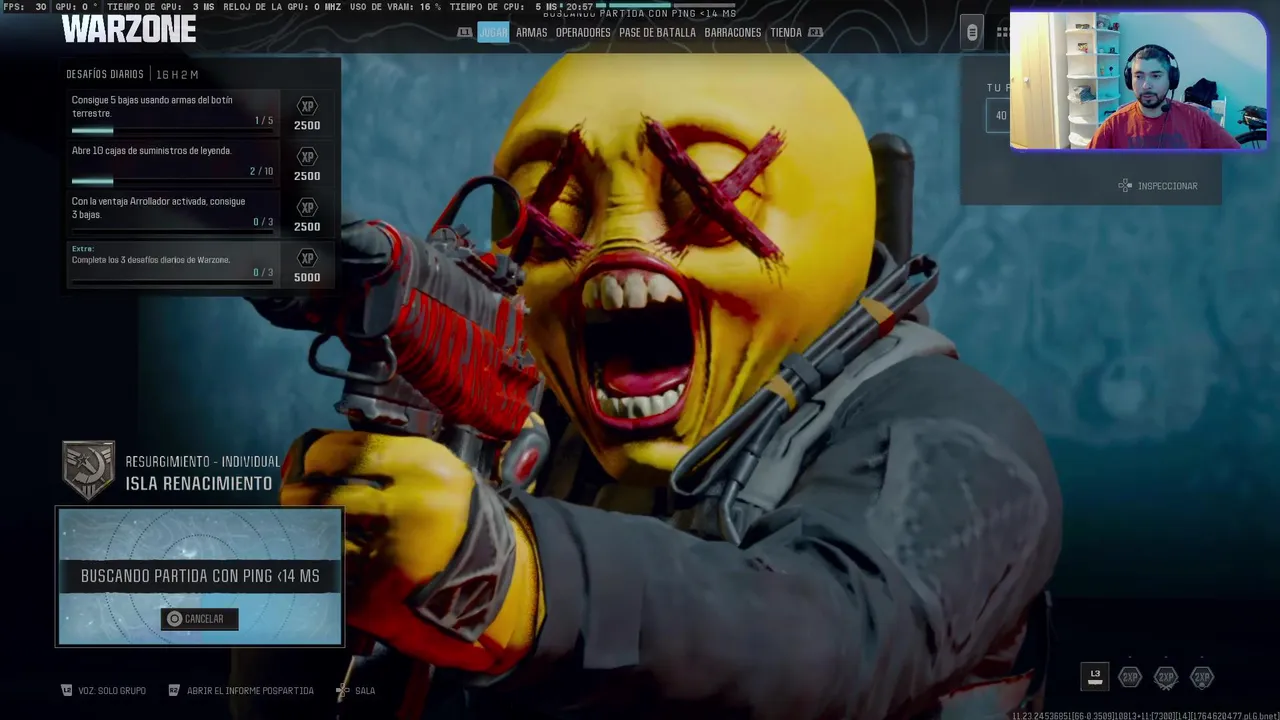Click the circle icon on CANCELAR button
This screenshot has width=1280, height=720.
pyautogui.click(x=175, y=619)
